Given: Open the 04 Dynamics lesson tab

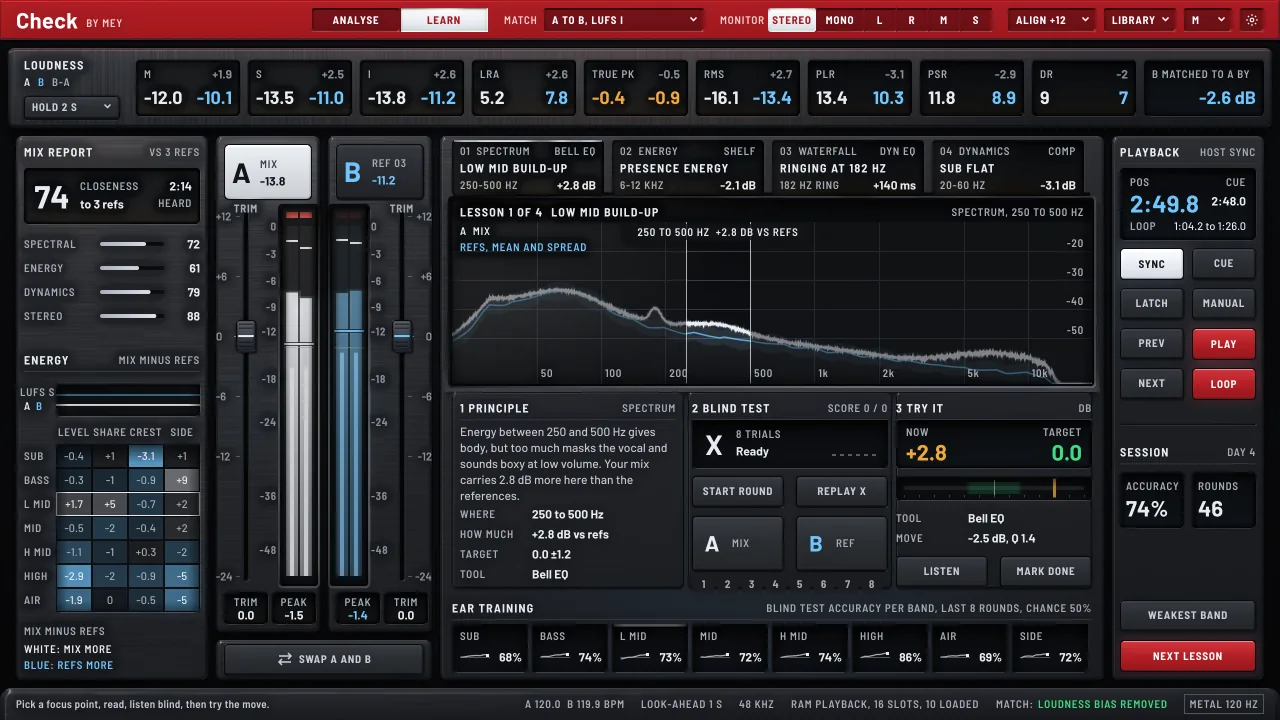Looking at the screenshot, I should pos(1007,168).
